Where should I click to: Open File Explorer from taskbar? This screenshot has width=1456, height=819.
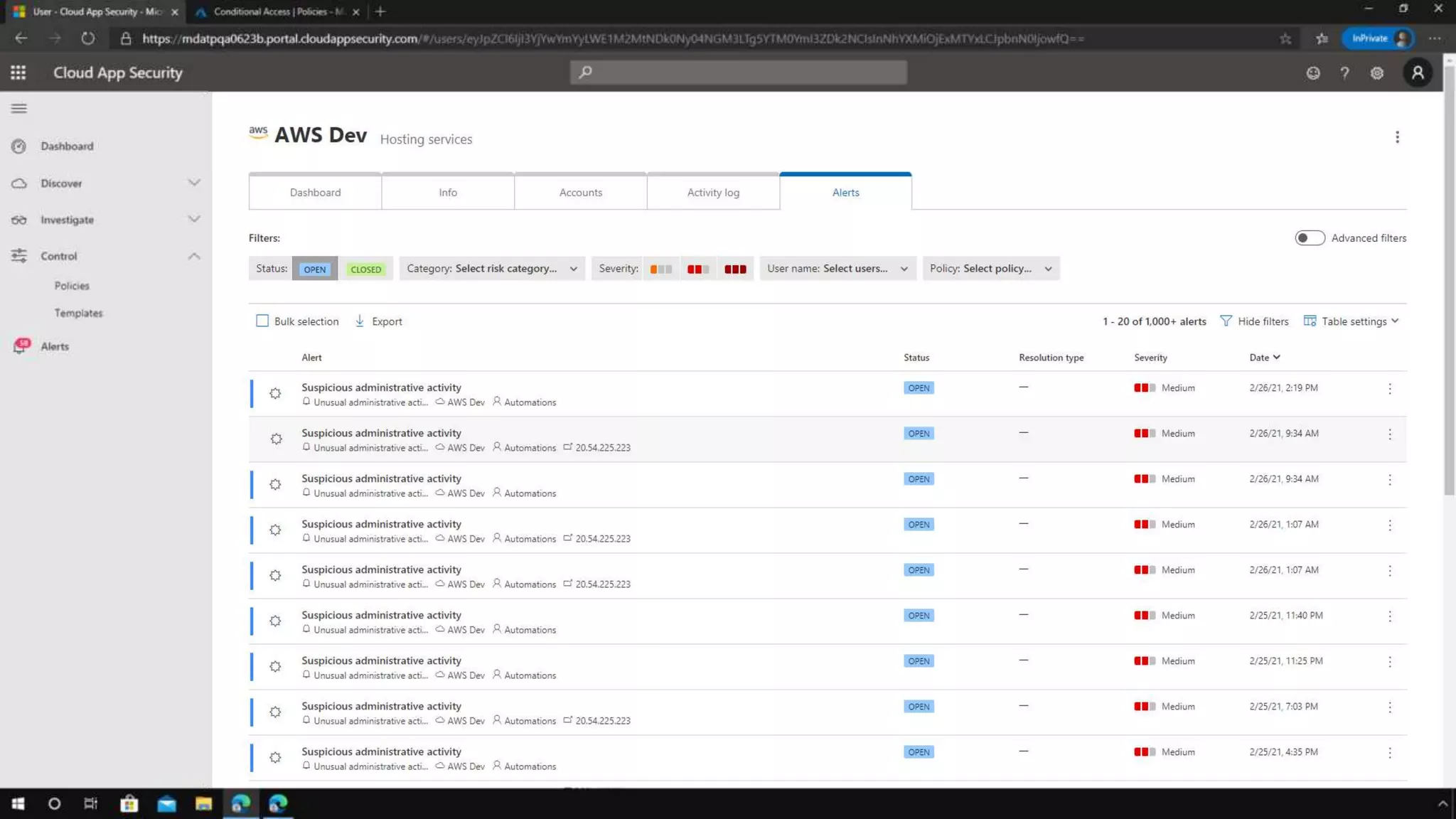coord(203,803)
